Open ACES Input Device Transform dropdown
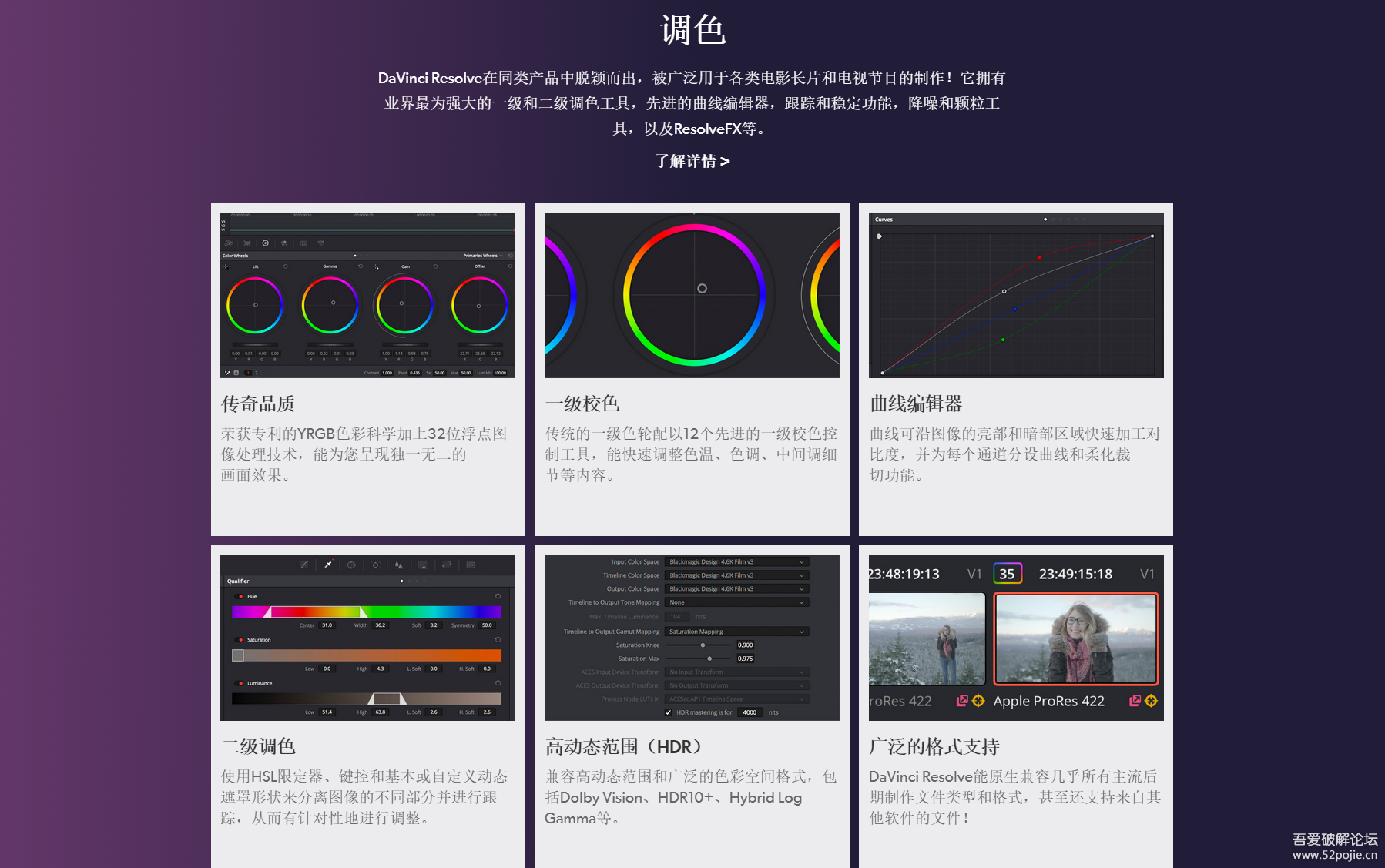 [x=737, y=672]
